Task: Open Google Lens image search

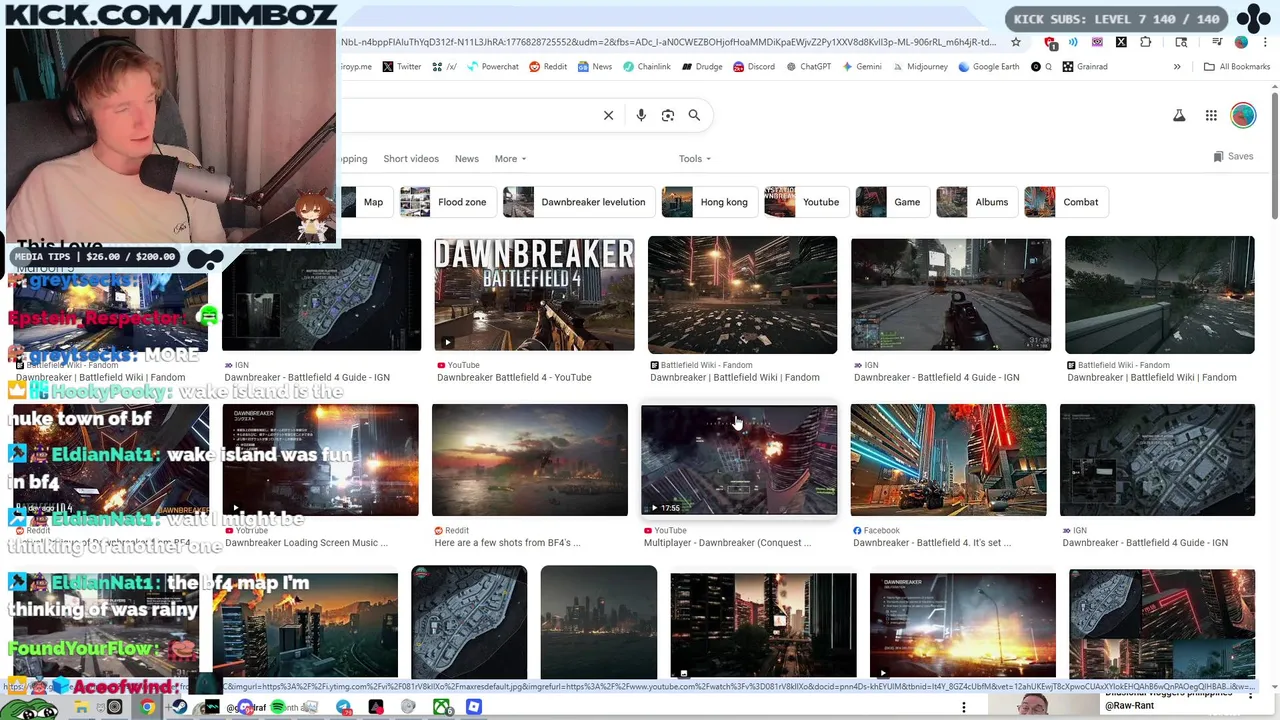Action: click(668, 115)
